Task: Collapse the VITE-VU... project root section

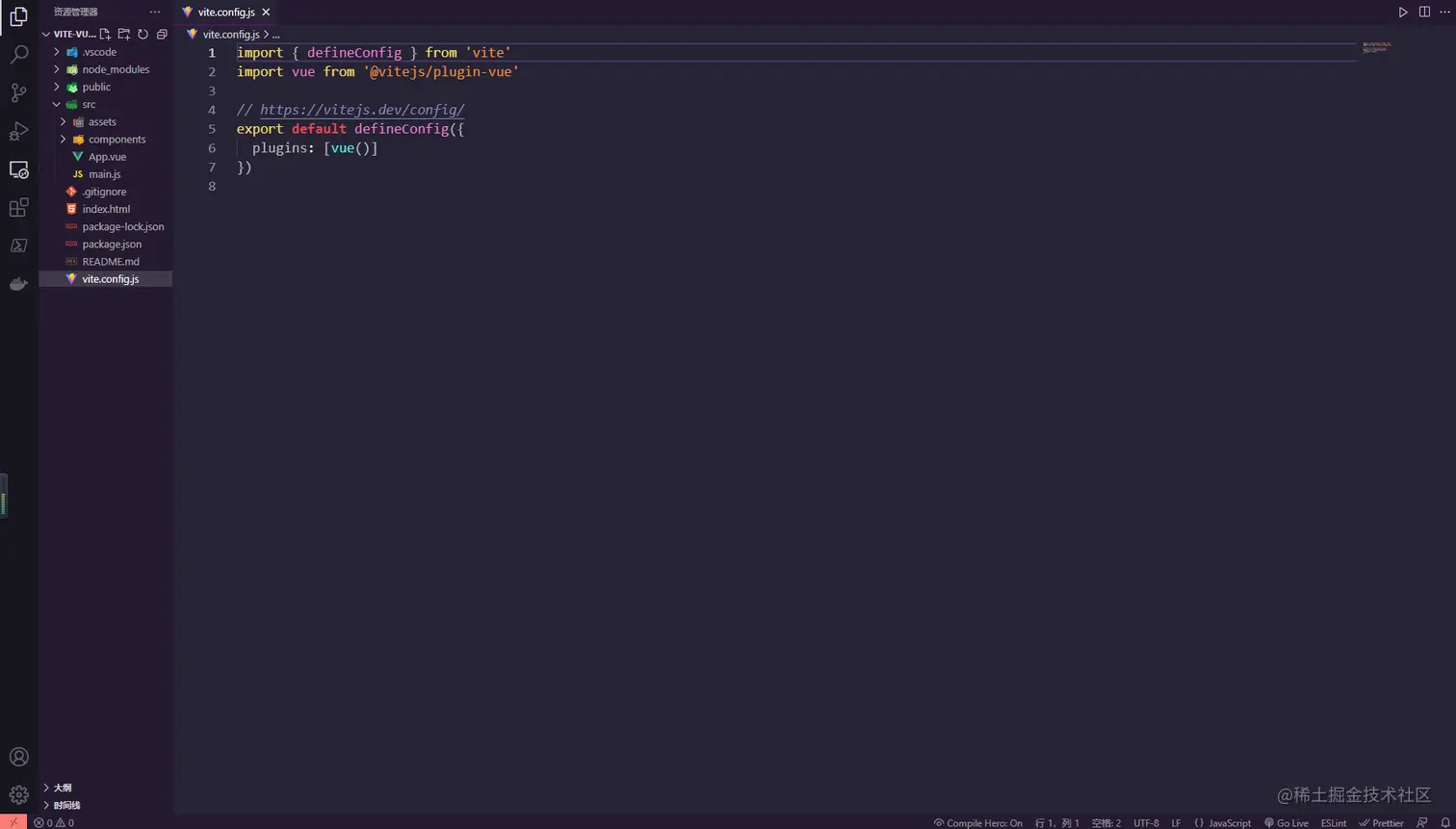Action: (x=70, y=34)
